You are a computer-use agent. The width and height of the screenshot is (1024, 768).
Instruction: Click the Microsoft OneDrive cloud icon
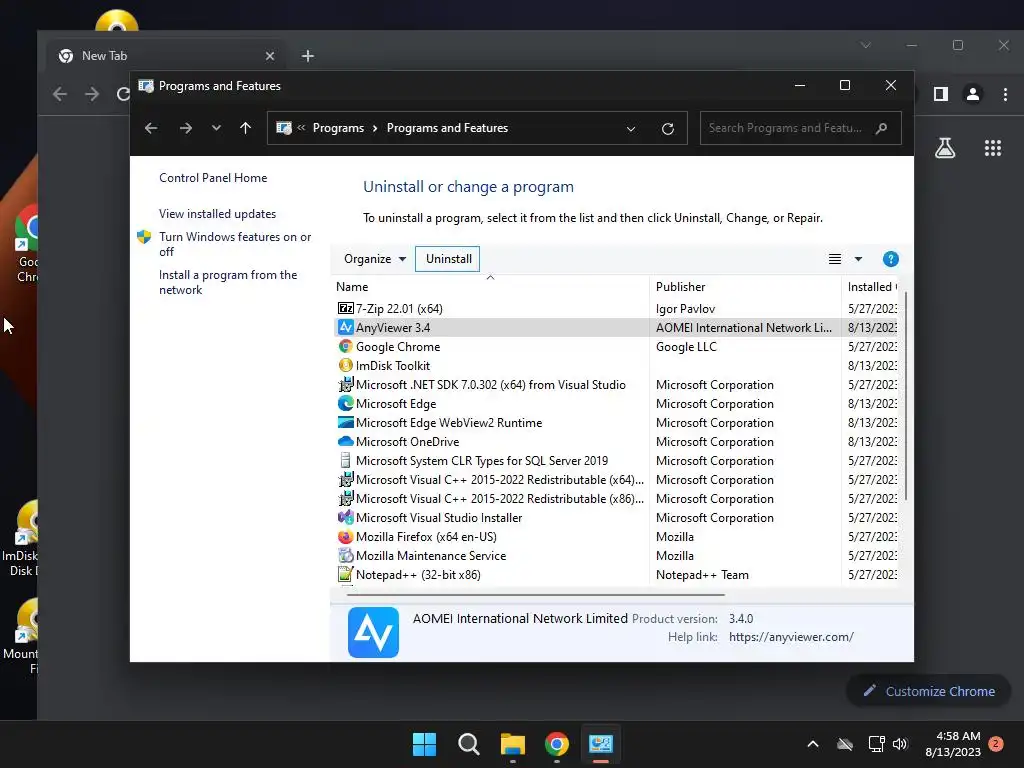point(345,441)
